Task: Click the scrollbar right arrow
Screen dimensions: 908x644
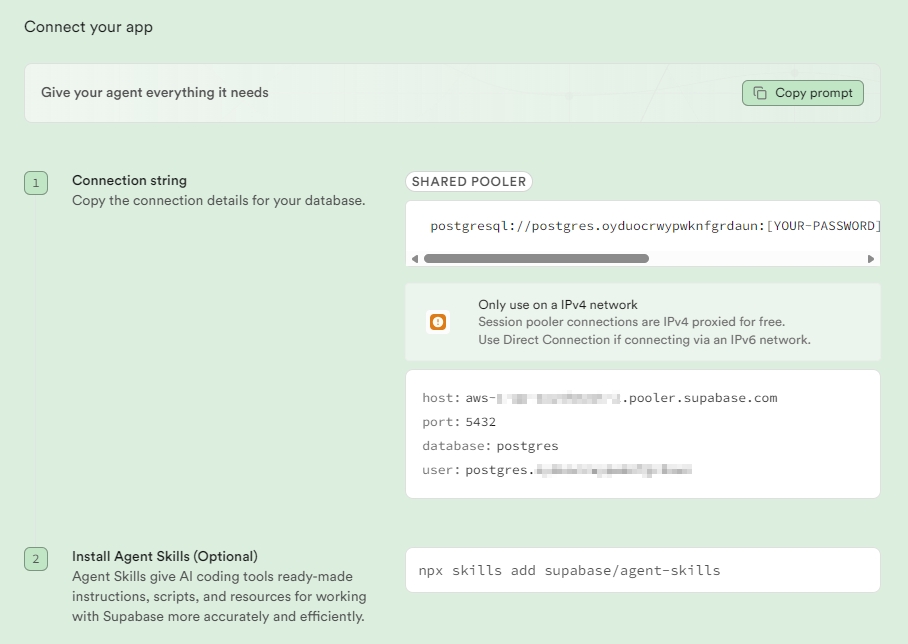Action: point(870,259)
